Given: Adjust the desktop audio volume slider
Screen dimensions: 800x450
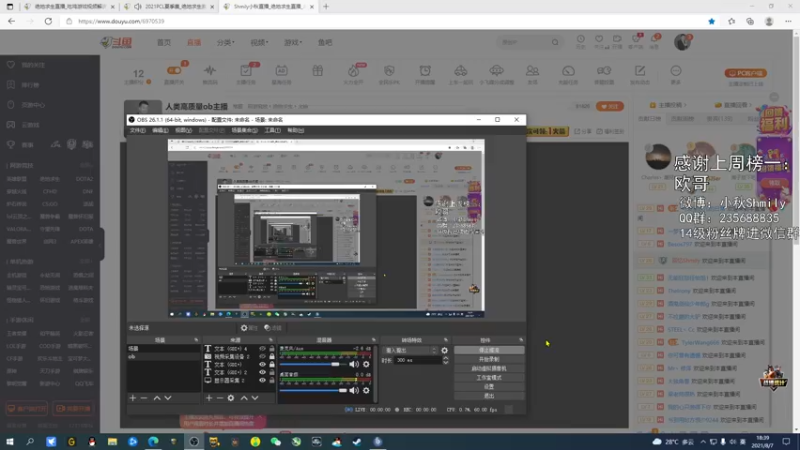Looking at the screenshot, I should 313,391.
